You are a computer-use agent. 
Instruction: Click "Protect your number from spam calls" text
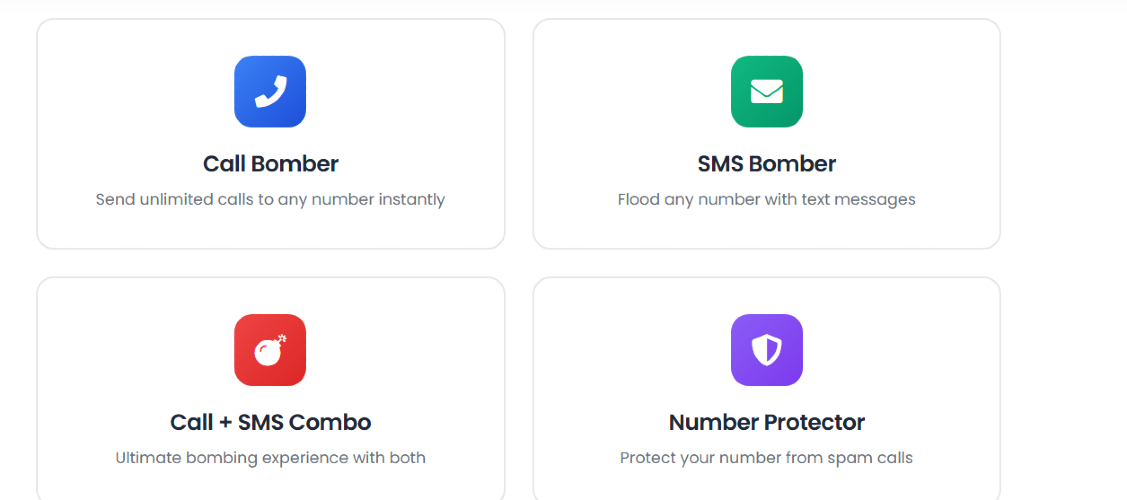coord(766,458)
